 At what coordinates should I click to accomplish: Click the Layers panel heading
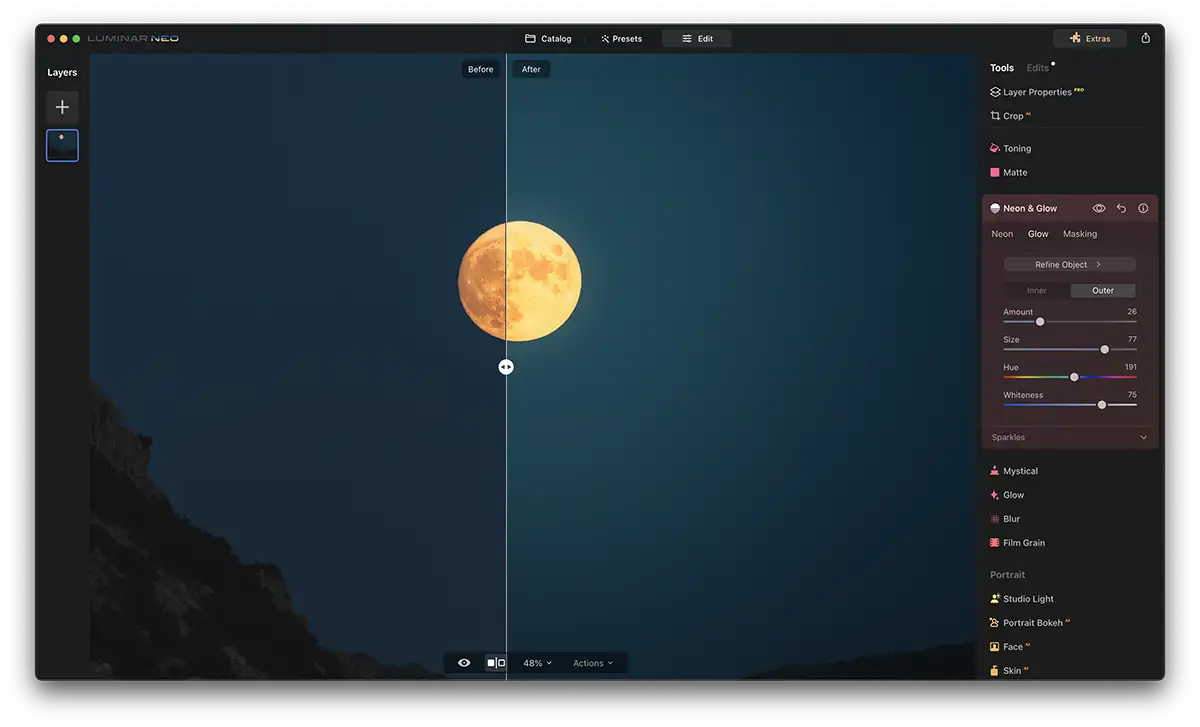click(62, 73)
